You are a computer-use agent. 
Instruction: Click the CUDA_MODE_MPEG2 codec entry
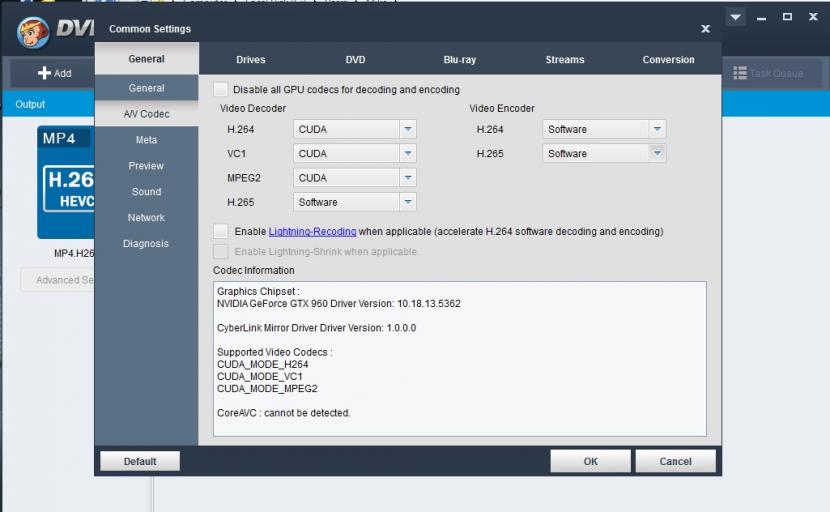(x=267, y=389)
